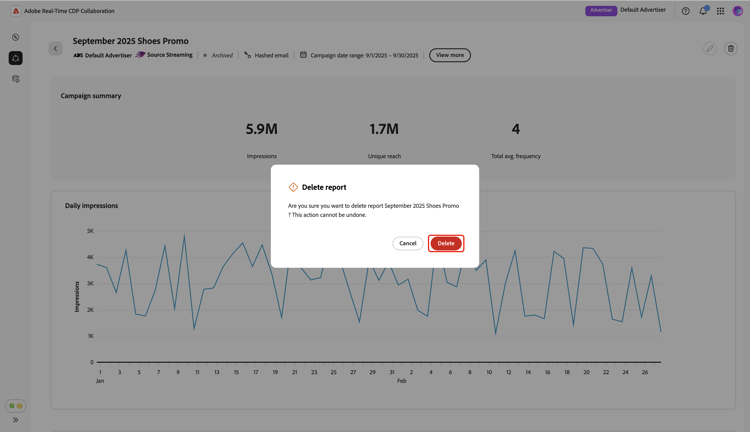Viewport: 750px width, 432px height.
Task: Click the purple Advertiser badge
Action: tap(601, 11)
